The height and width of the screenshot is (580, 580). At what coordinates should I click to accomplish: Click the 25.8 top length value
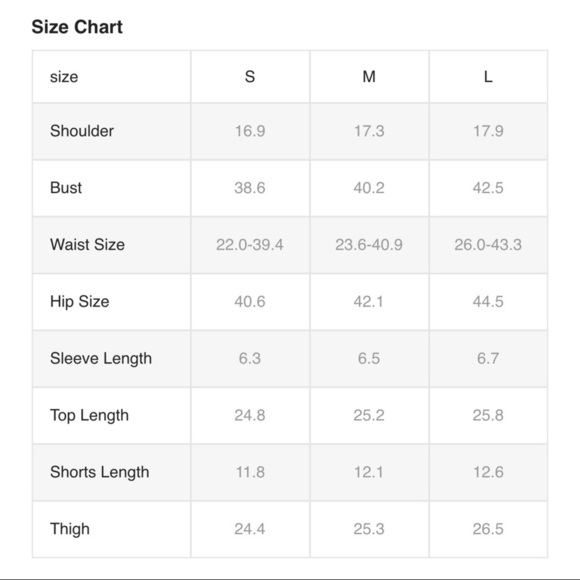488,415
